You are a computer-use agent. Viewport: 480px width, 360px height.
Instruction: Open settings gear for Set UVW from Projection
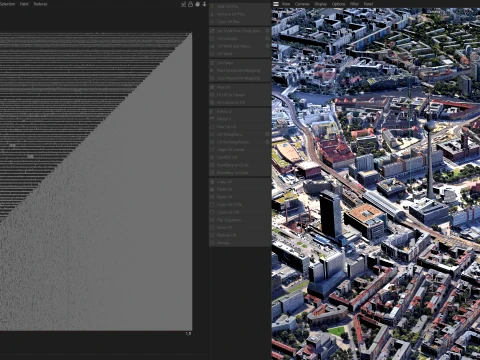(267, 31)
